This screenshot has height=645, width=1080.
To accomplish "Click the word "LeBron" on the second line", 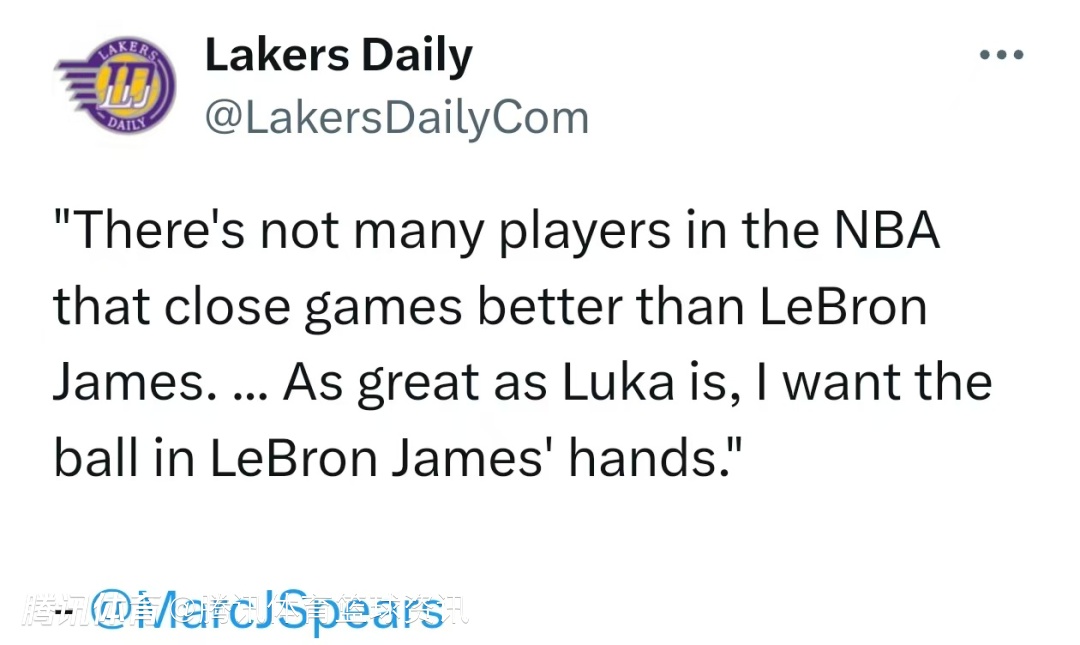I will click(843, 307).
